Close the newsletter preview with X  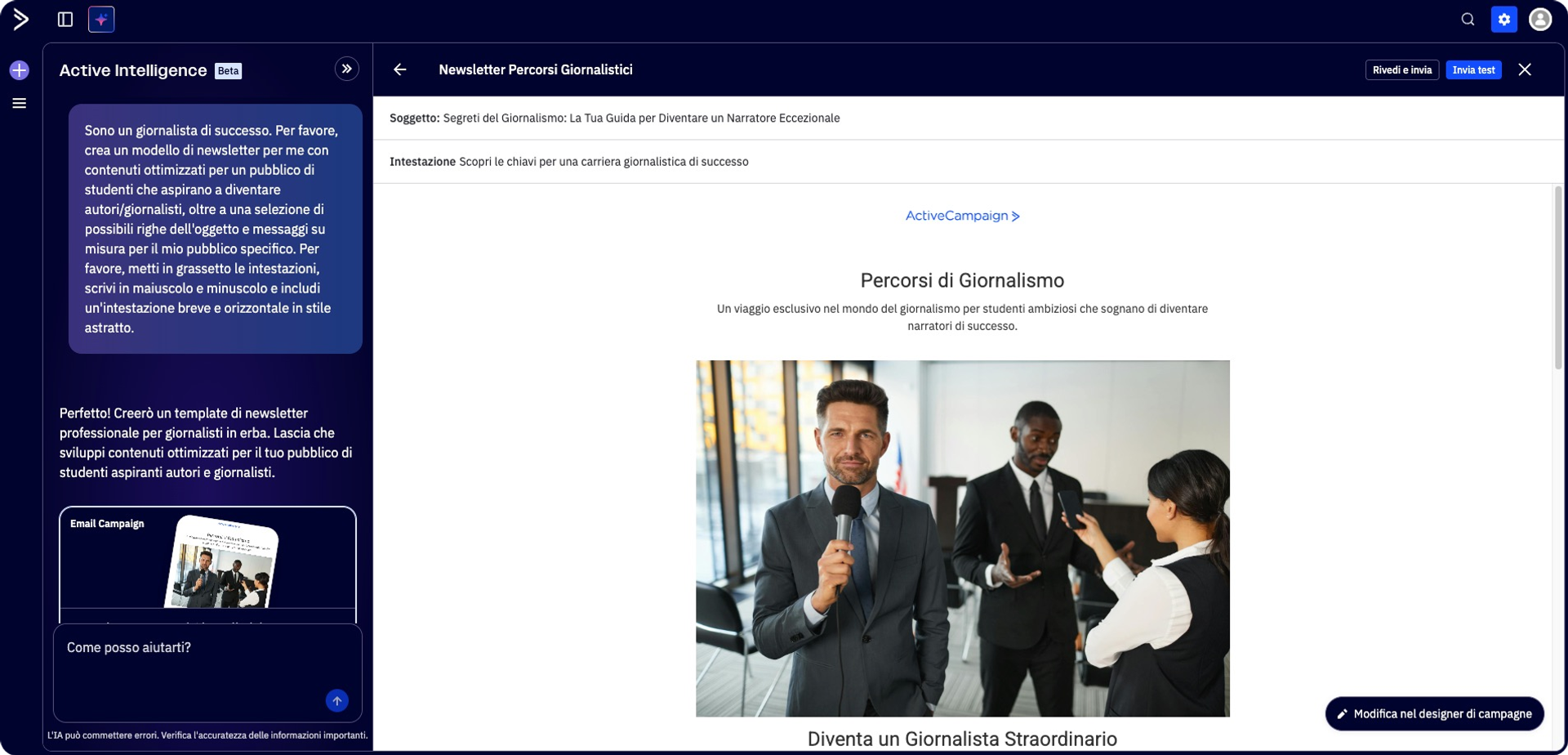click(x=1525, y=69)
